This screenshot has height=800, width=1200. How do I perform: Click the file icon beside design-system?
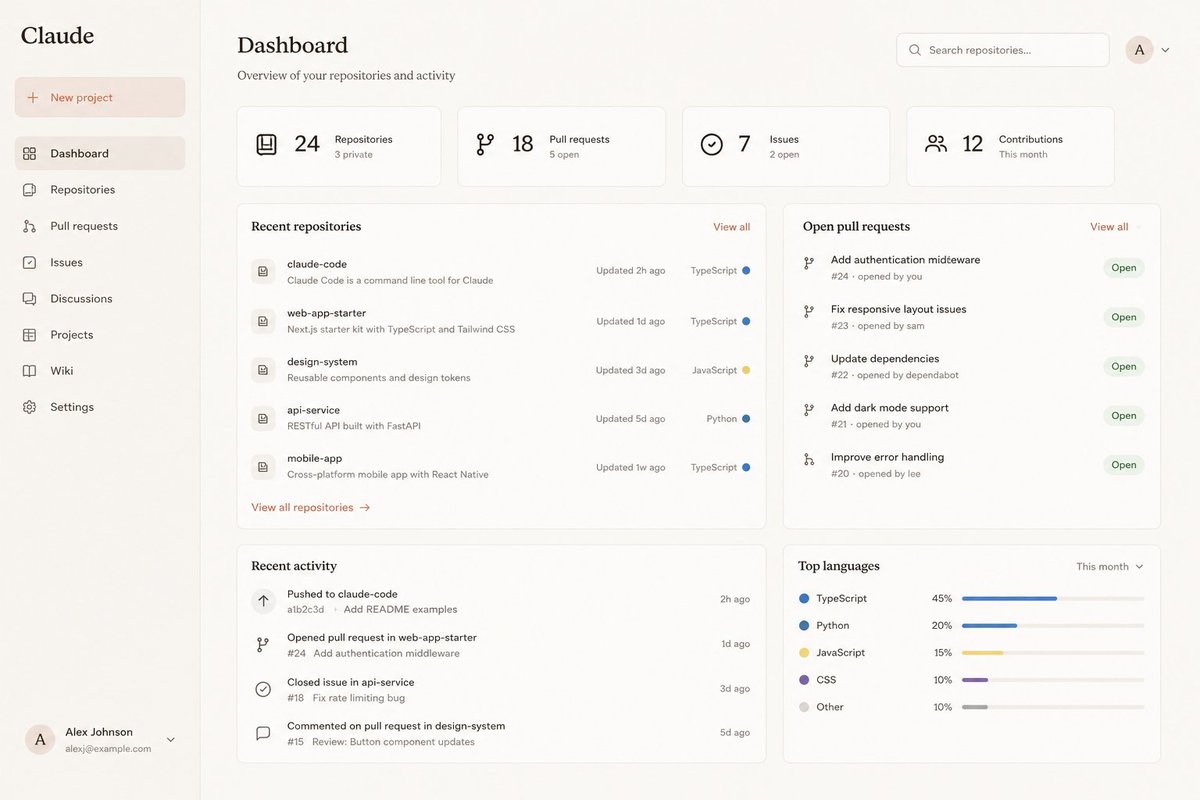(263, 370)
